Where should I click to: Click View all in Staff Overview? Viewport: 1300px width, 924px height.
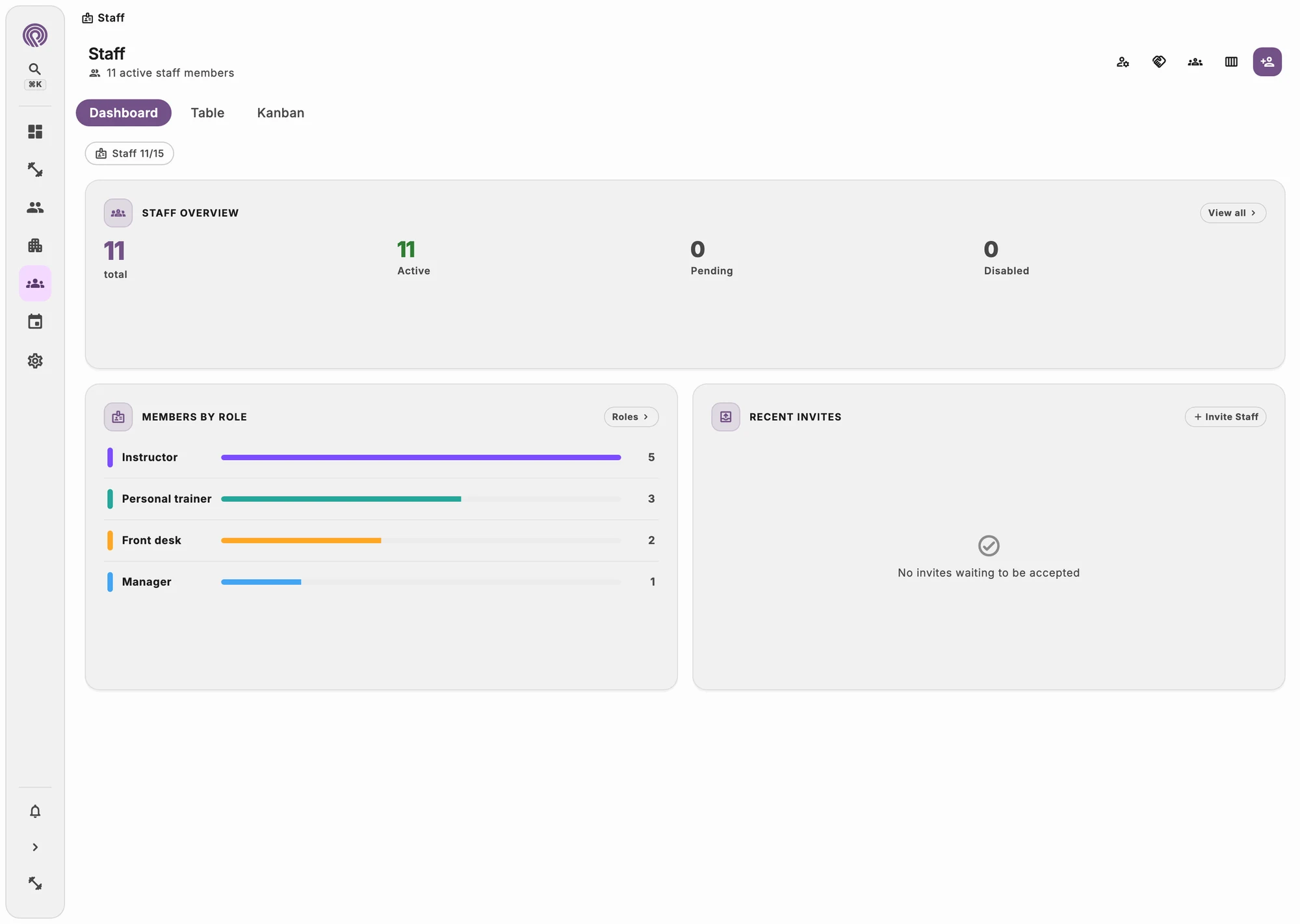pos(1232,212)
